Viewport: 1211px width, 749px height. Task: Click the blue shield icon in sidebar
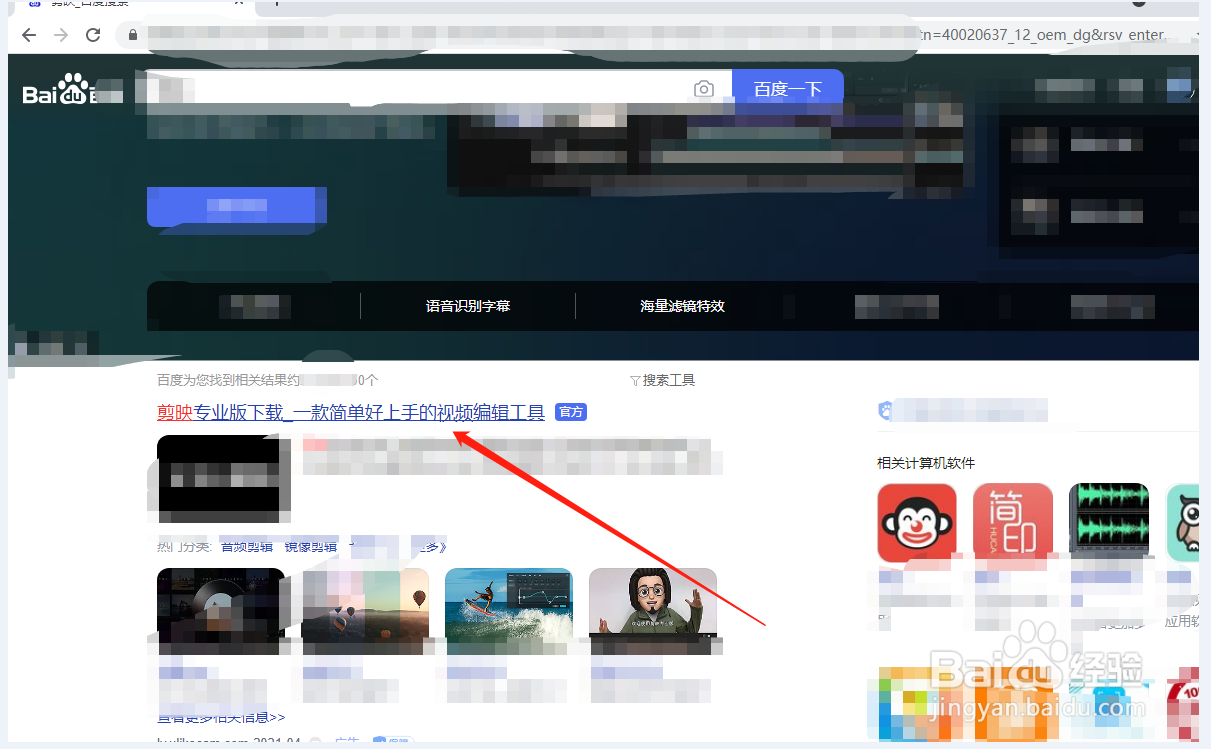pyautogui.click(x=884, y=410)
